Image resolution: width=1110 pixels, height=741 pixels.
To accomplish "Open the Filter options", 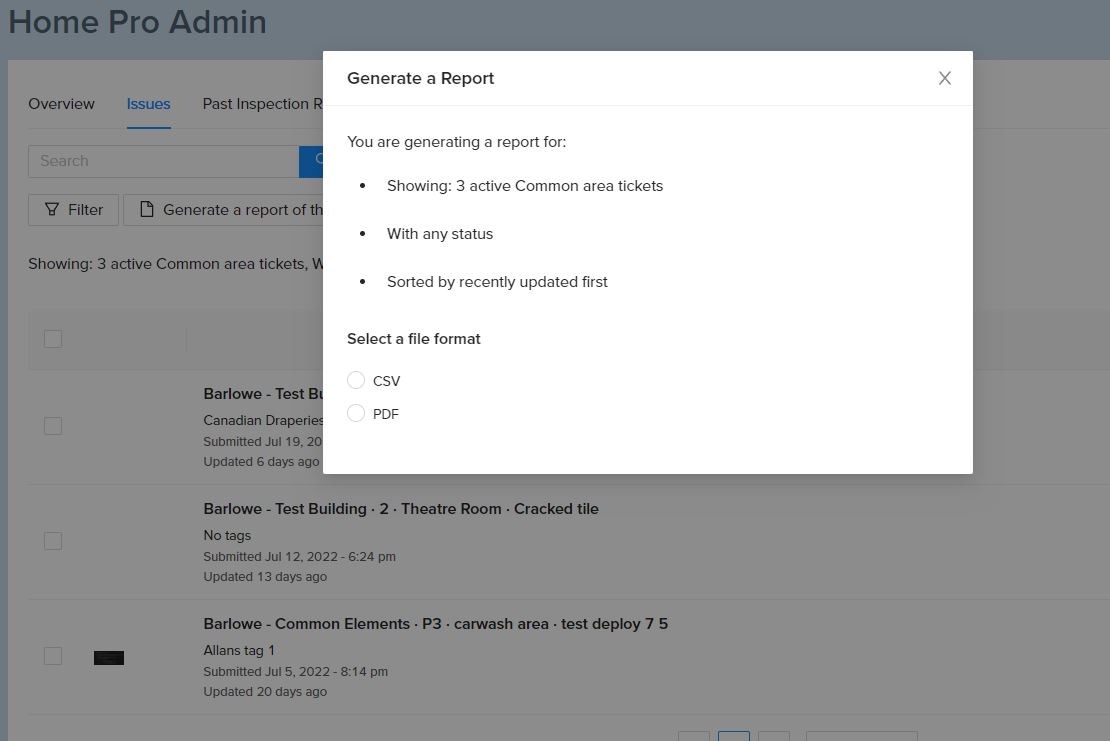I will [74, 210].
